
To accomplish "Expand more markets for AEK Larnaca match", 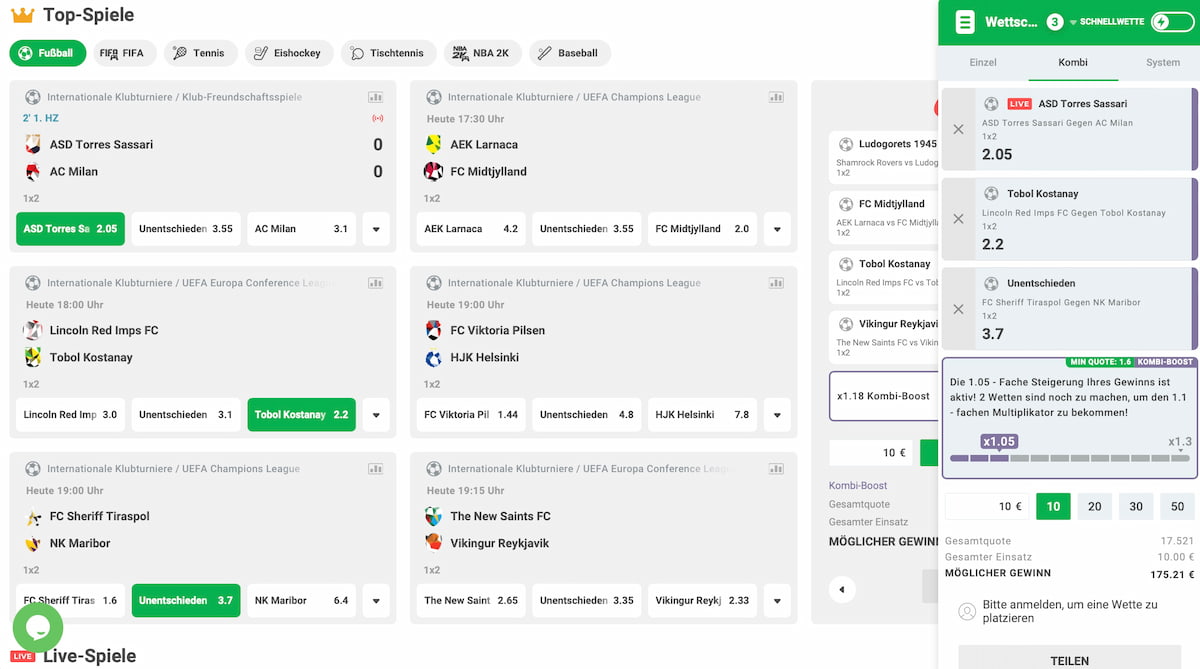I will tap(776, 229).
